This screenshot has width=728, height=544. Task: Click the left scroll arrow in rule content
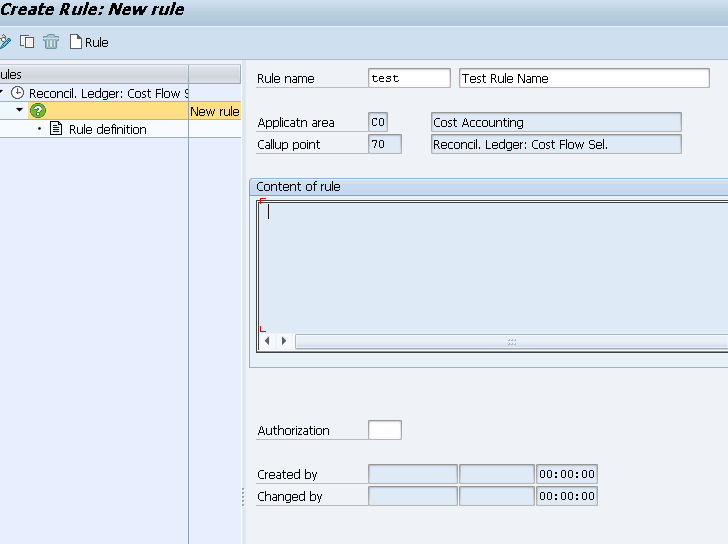point(267,341)
